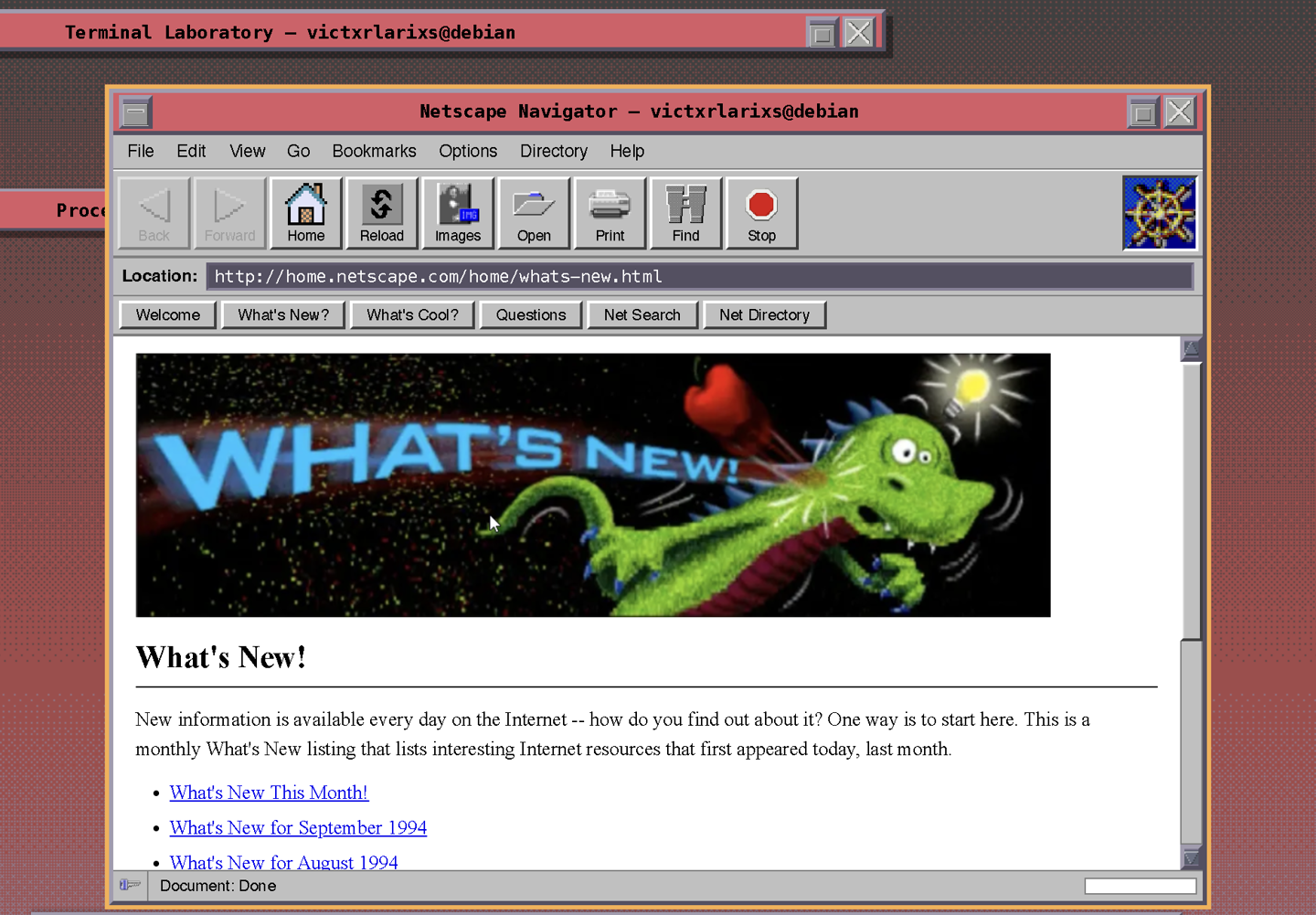Viewport: 1316px width, 915px height.
Task: Click the What's Cool? directory button
Action: [x=412, y=314]
